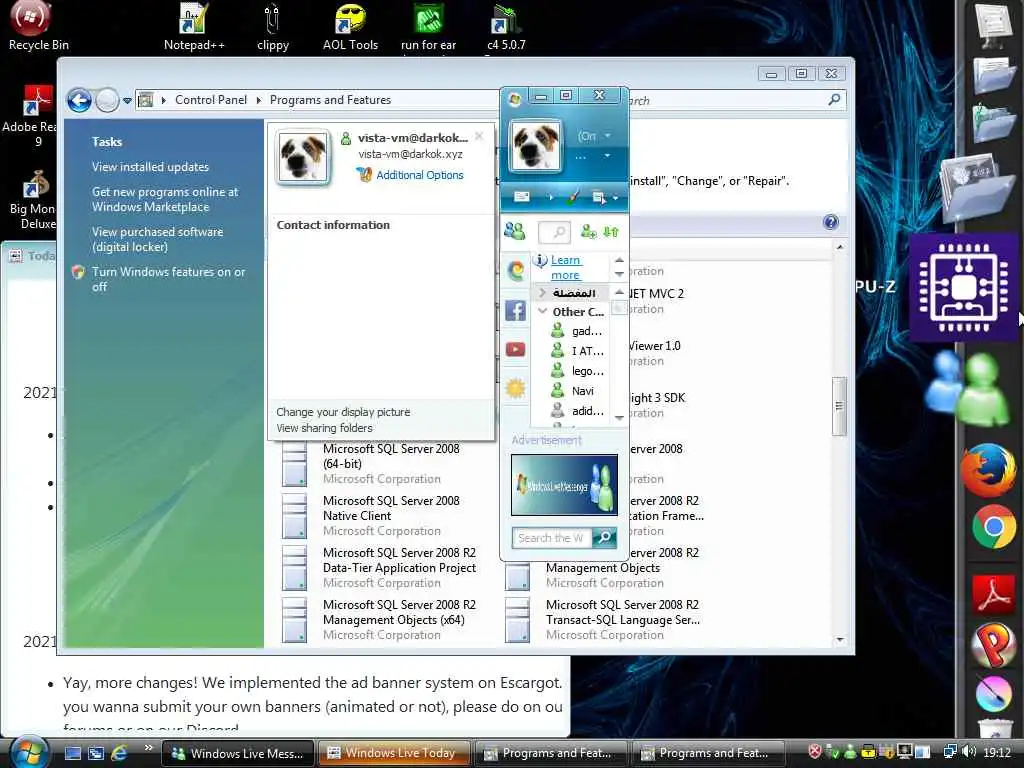Click Programs and Features breadcrumb segment

(330, 100)
